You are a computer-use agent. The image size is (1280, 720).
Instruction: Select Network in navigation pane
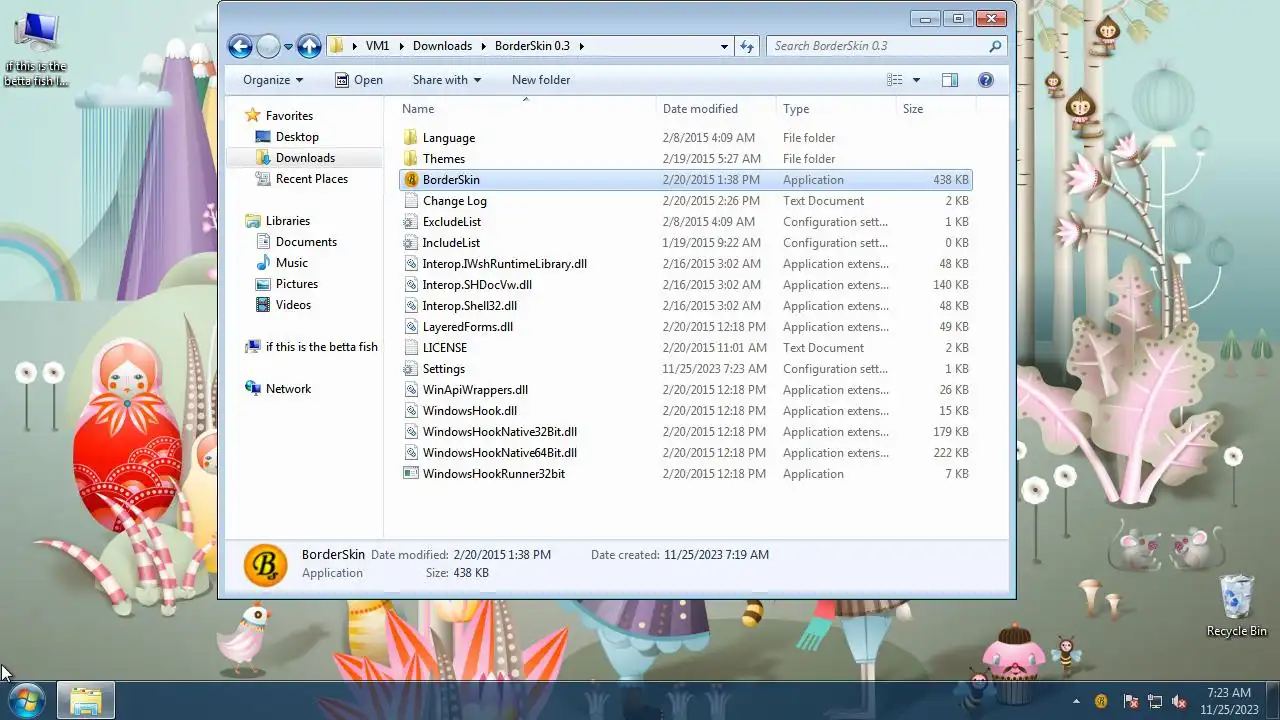click(x=288, y=389)
